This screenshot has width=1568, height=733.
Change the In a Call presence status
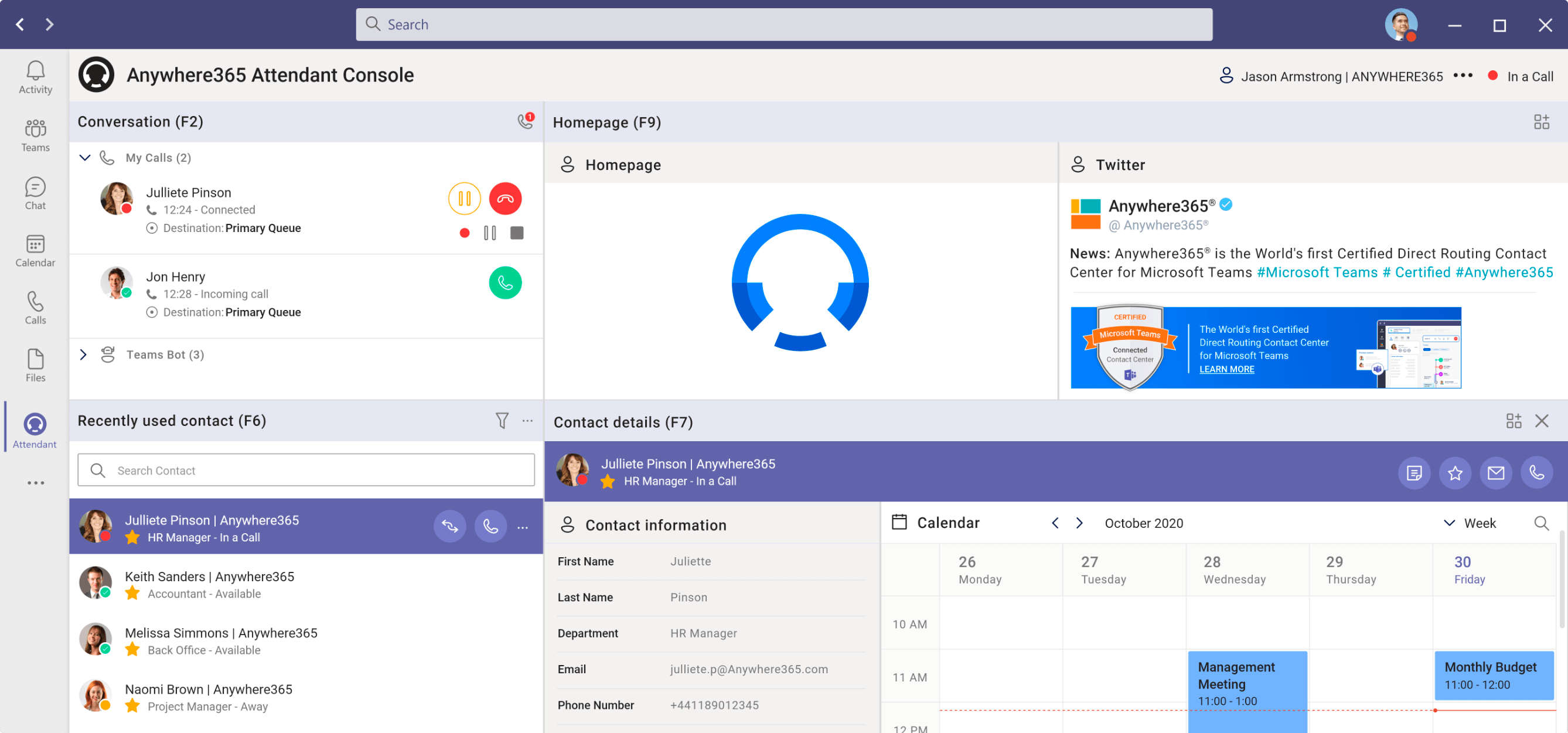coord(1520,76)
